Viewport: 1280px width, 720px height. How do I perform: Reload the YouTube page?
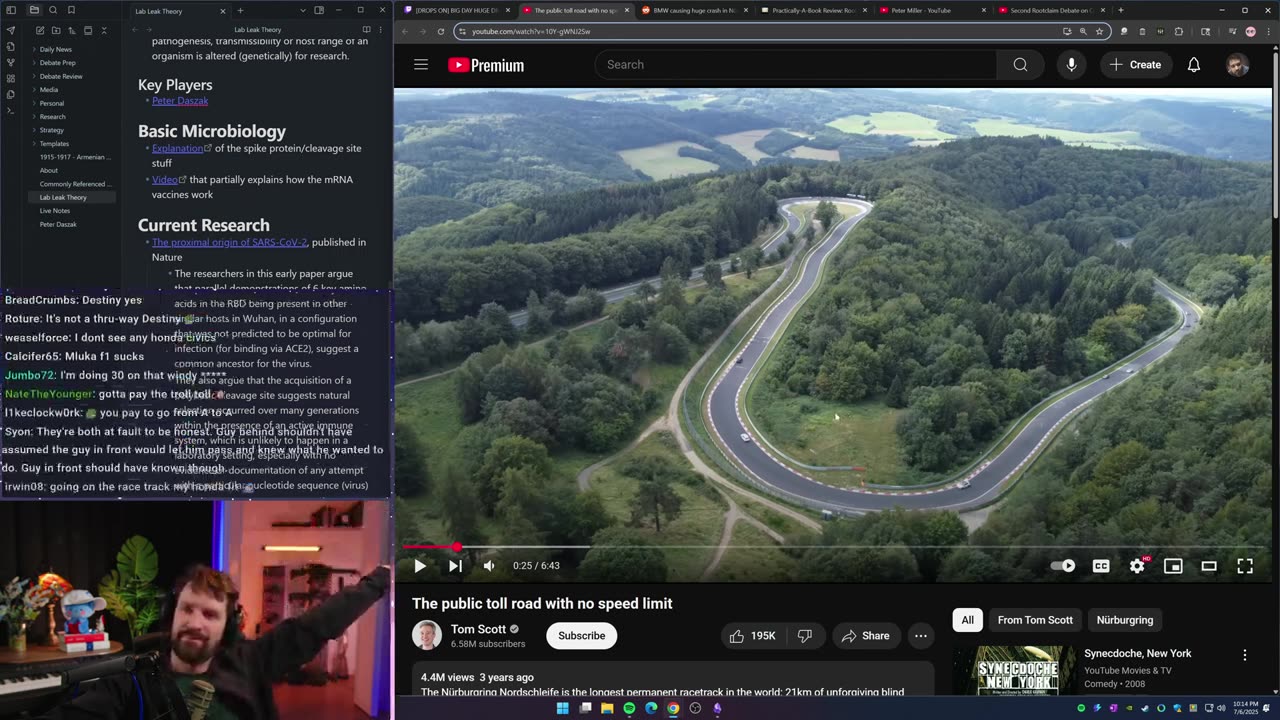441,31
